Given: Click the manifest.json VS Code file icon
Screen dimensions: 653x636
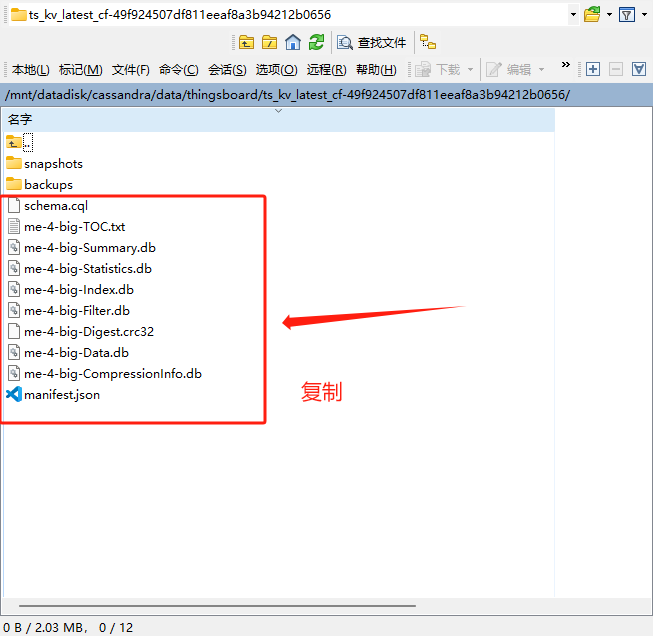Looking at the screenshot, I should point(14,394).
